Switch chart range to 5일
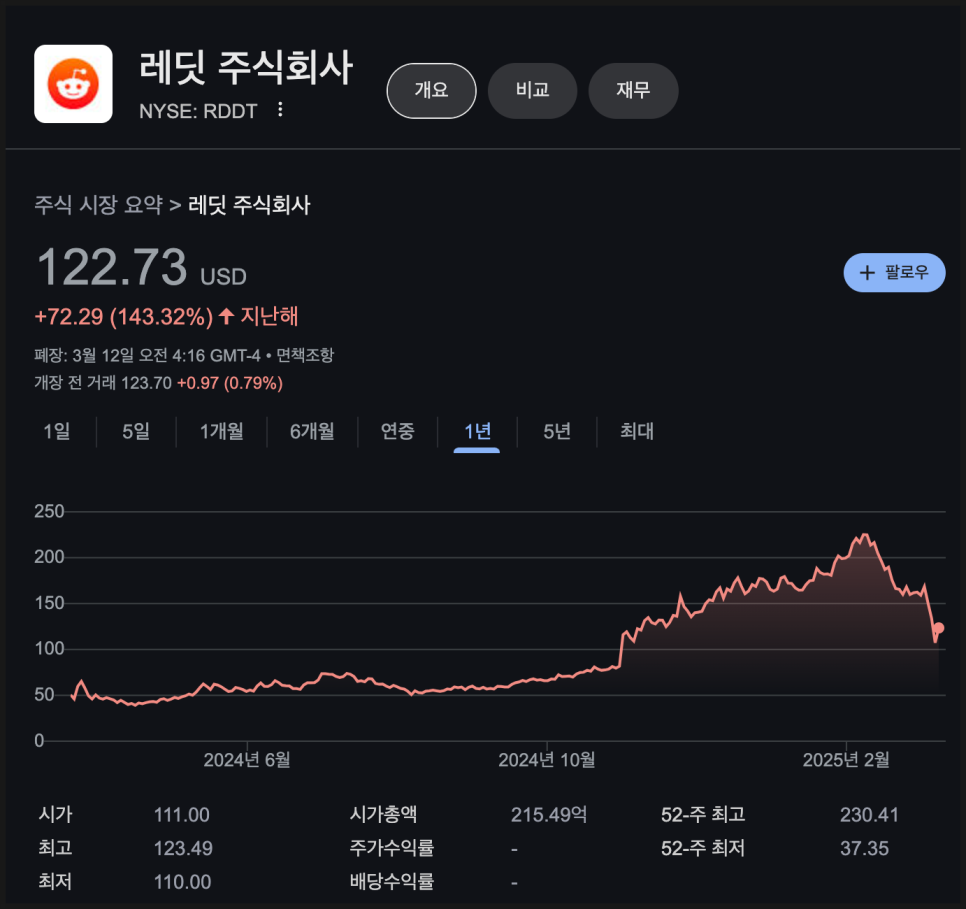This screenshot has height=909, width=966. pos(136,431)
